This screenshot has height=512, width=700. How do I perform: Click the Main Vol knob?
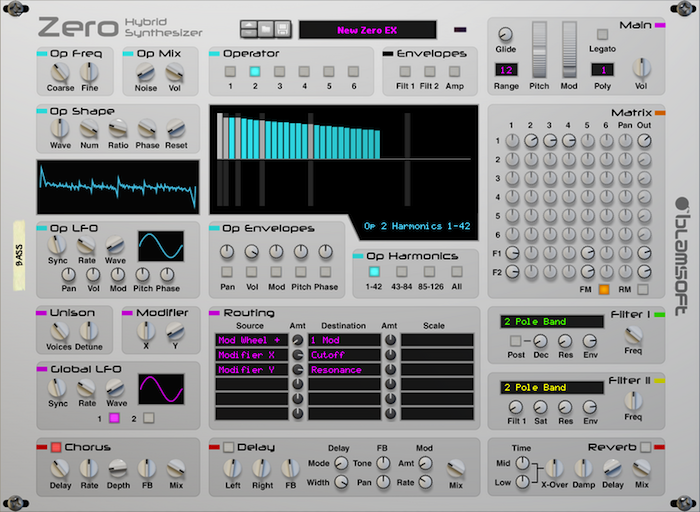coord(641,68)
